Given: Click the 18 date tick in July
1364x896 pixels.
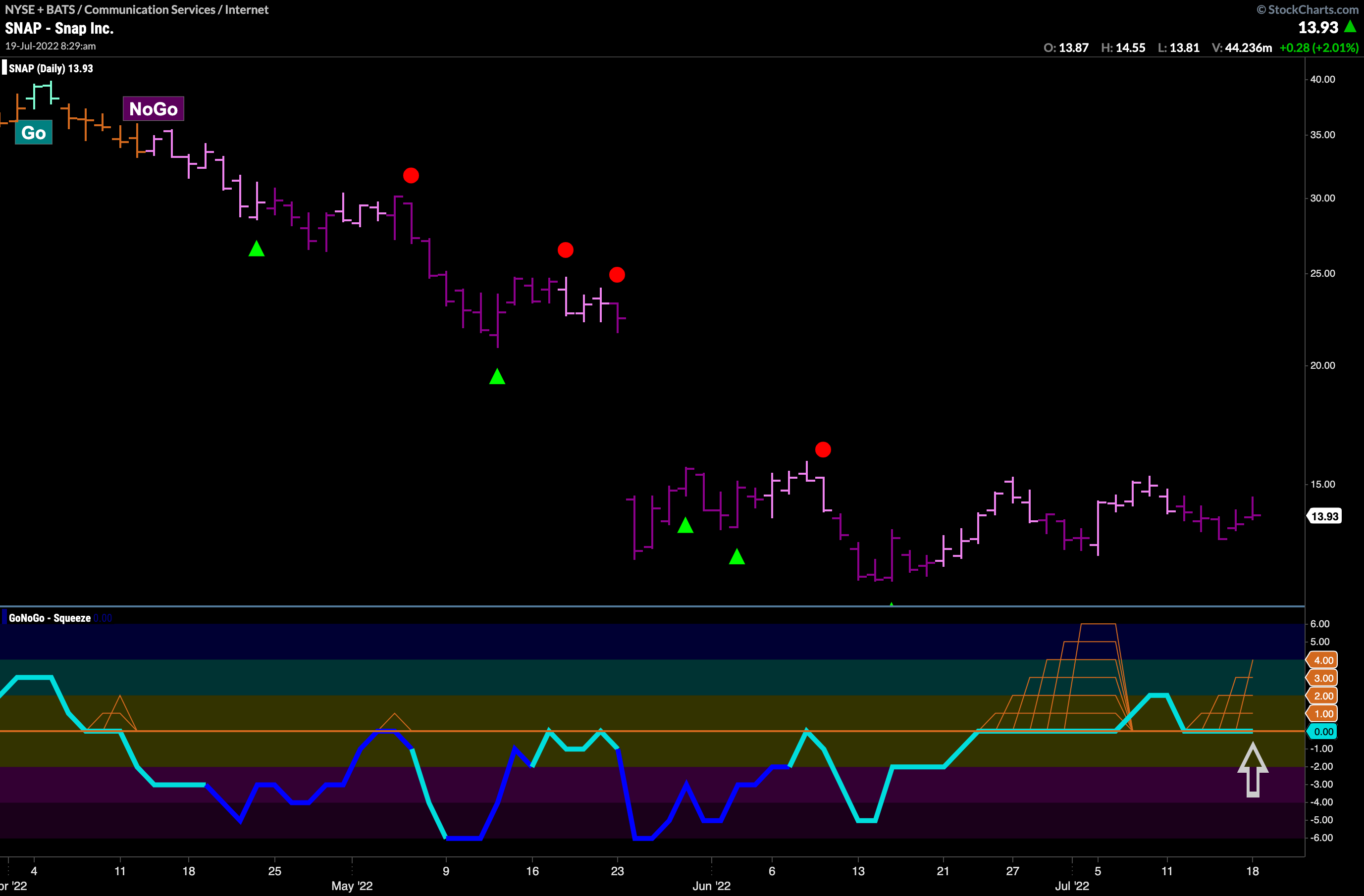Looking at the screenshot, I should [x=1252, y=871].
